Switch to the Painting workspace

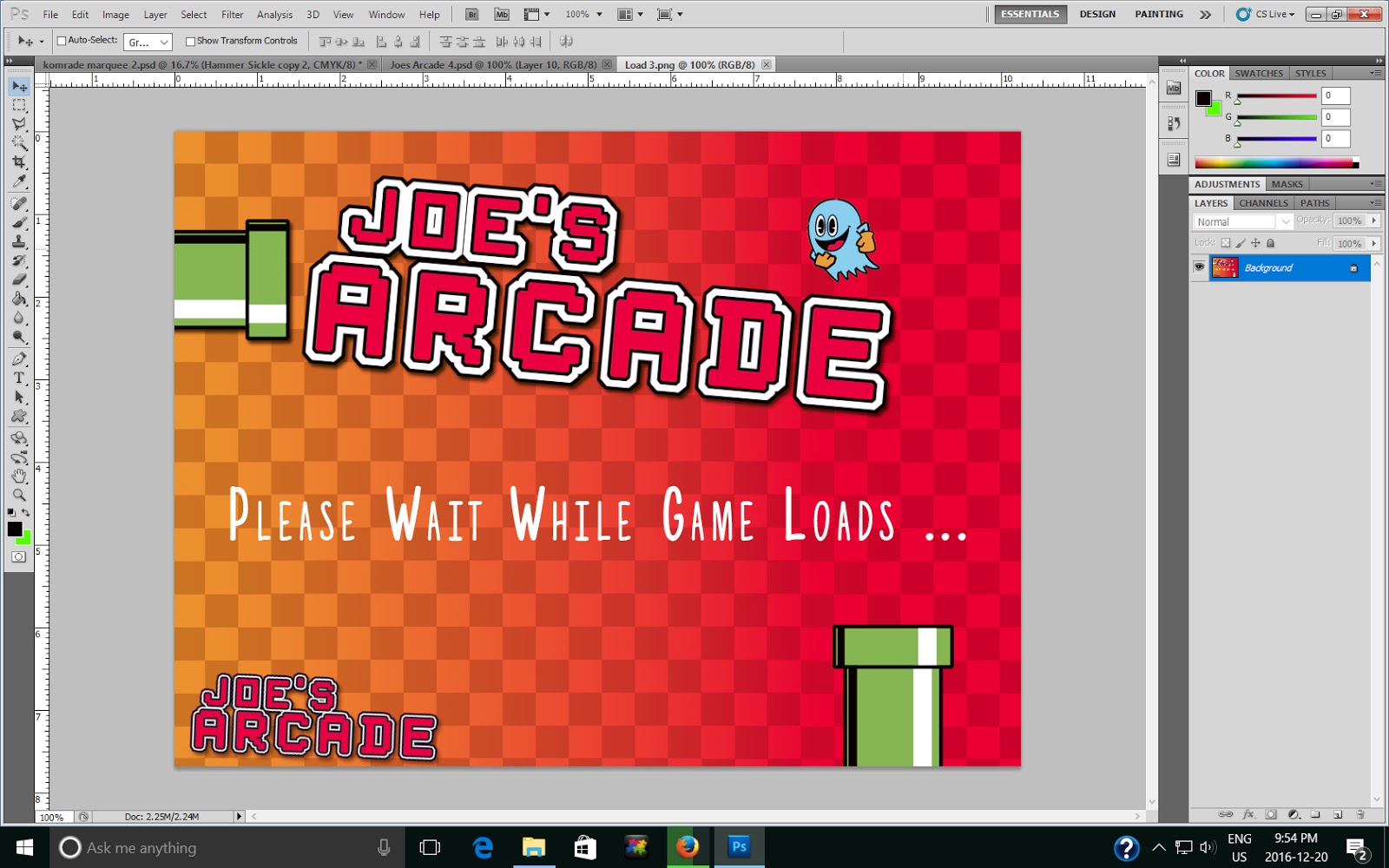[x=1159, y=14]
